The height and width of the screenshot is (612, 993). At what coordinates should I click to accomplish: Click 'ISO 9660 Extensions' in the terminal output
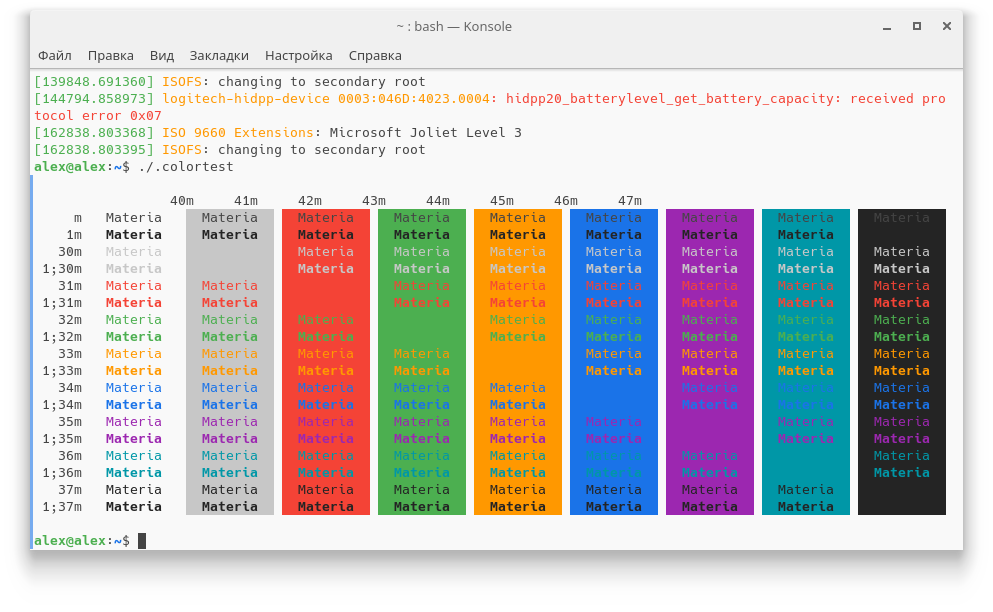pyautogui.click(x=238, y=133)
